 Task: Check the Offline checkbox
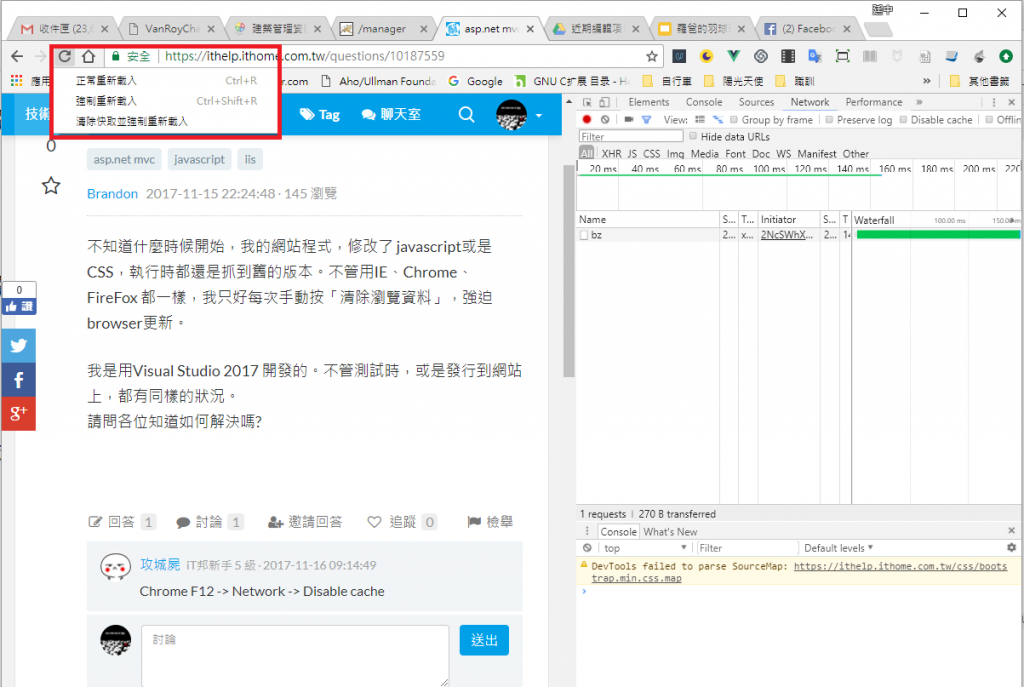tap(989, 120)
